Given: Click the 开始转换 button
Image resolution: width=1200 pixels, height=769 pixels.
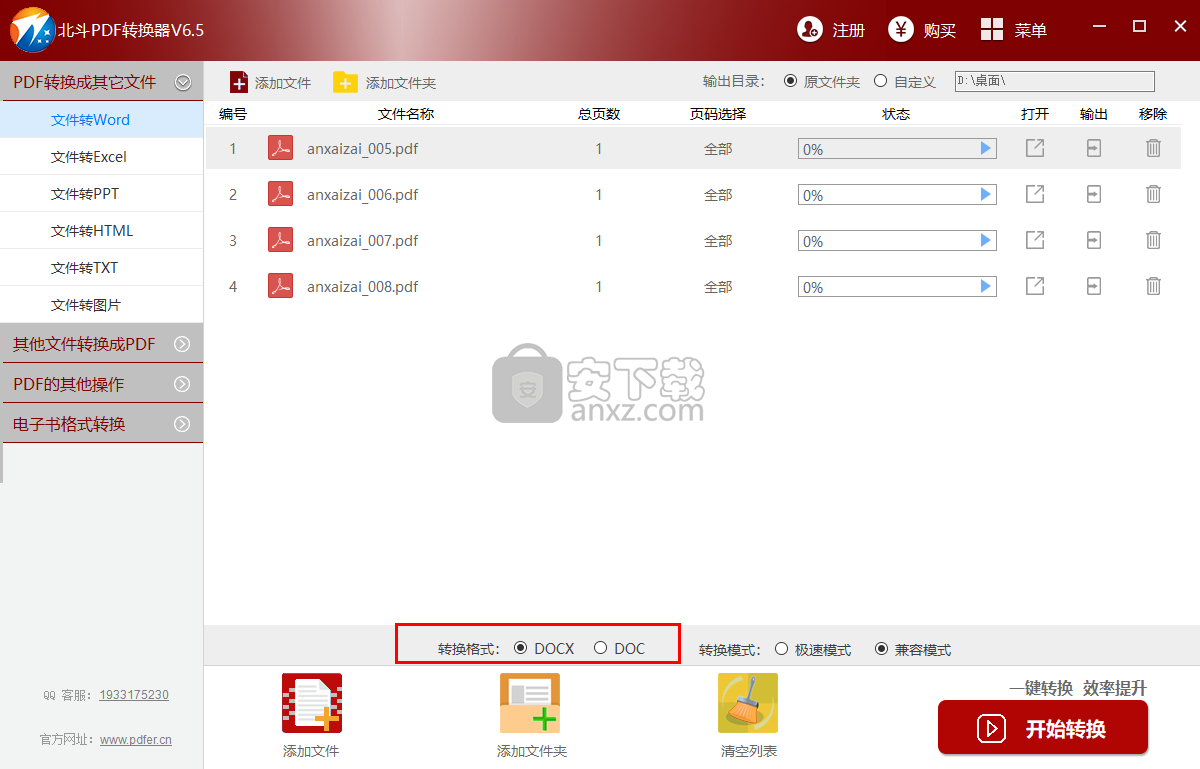Looking at the screenshot, I should pos(1043,728).
